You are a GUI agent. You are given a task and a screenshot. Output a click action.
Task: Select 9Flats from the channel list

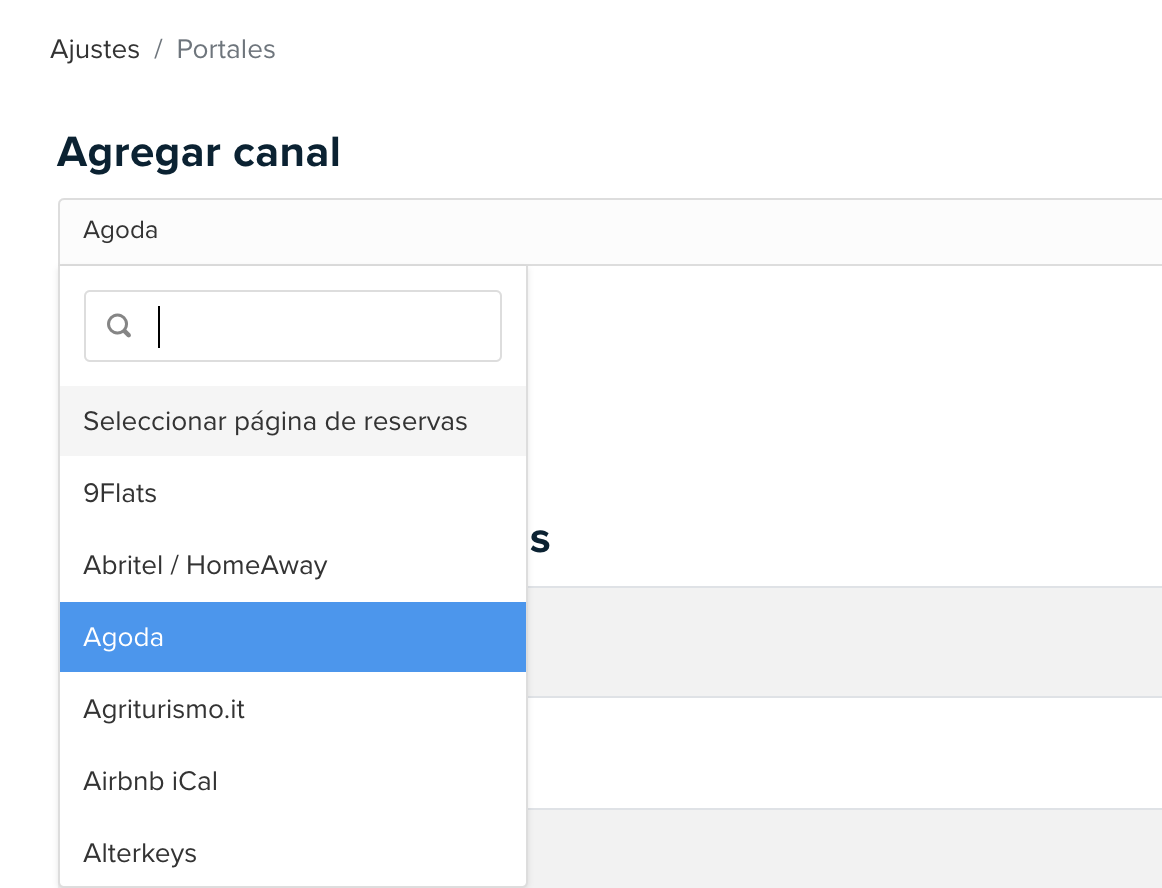click(293, 493)
